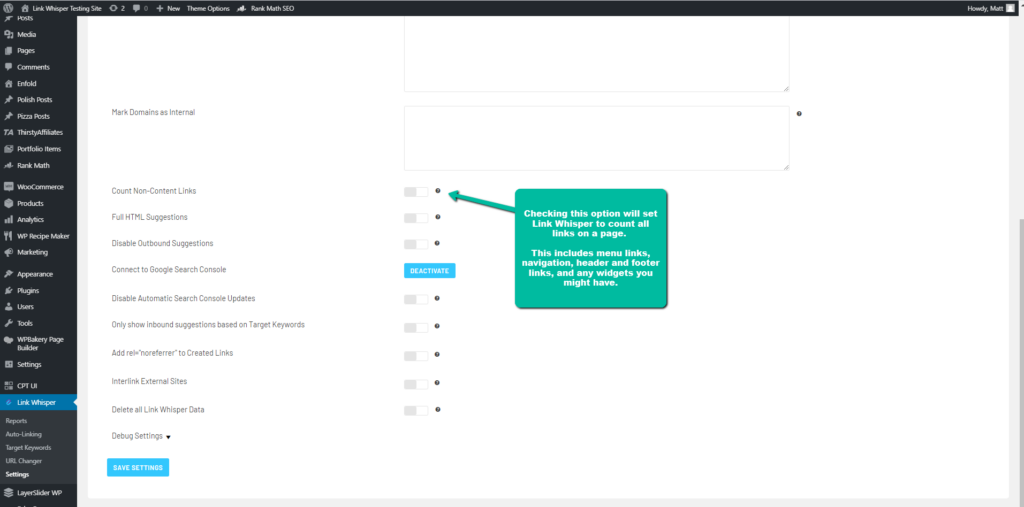Image resolution: width=1024 pixels, height=507 pixels.
Task: Click help icon beside Full HTML Suggestions
Action: pyautogui.click(x=438, y=216)
